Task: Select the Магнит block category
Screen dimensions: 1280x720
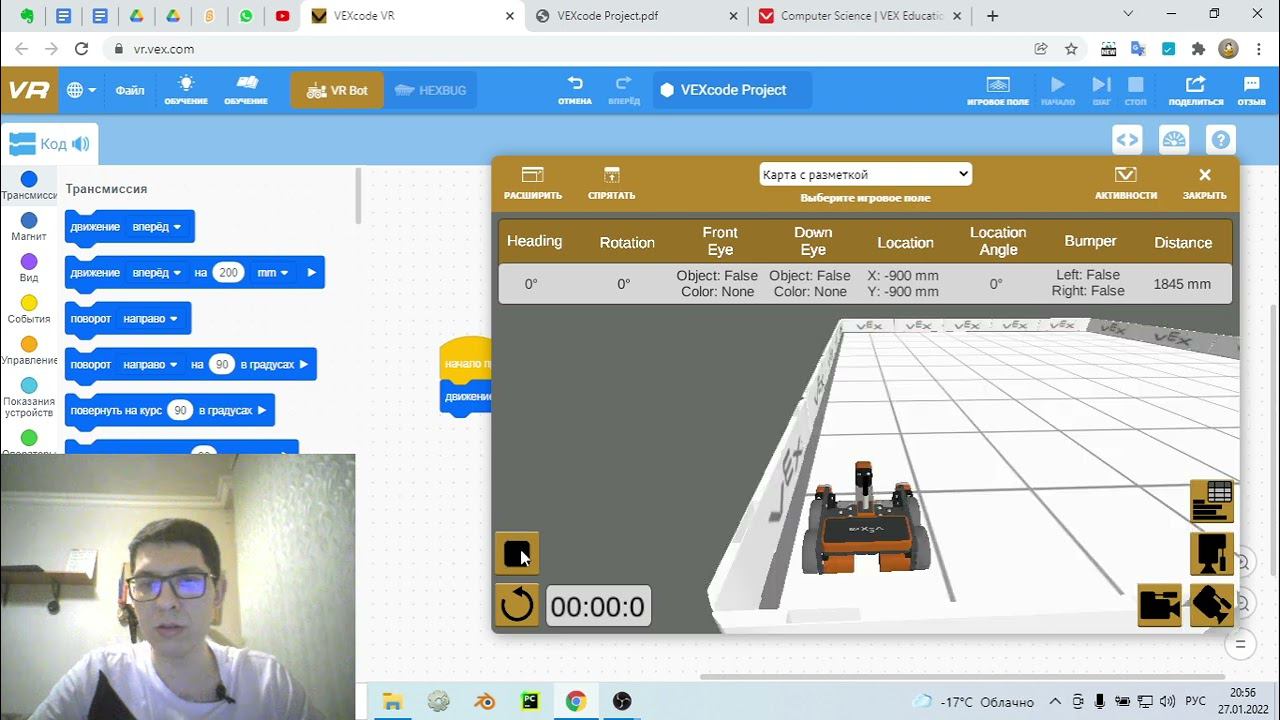Action: [29, 227]
